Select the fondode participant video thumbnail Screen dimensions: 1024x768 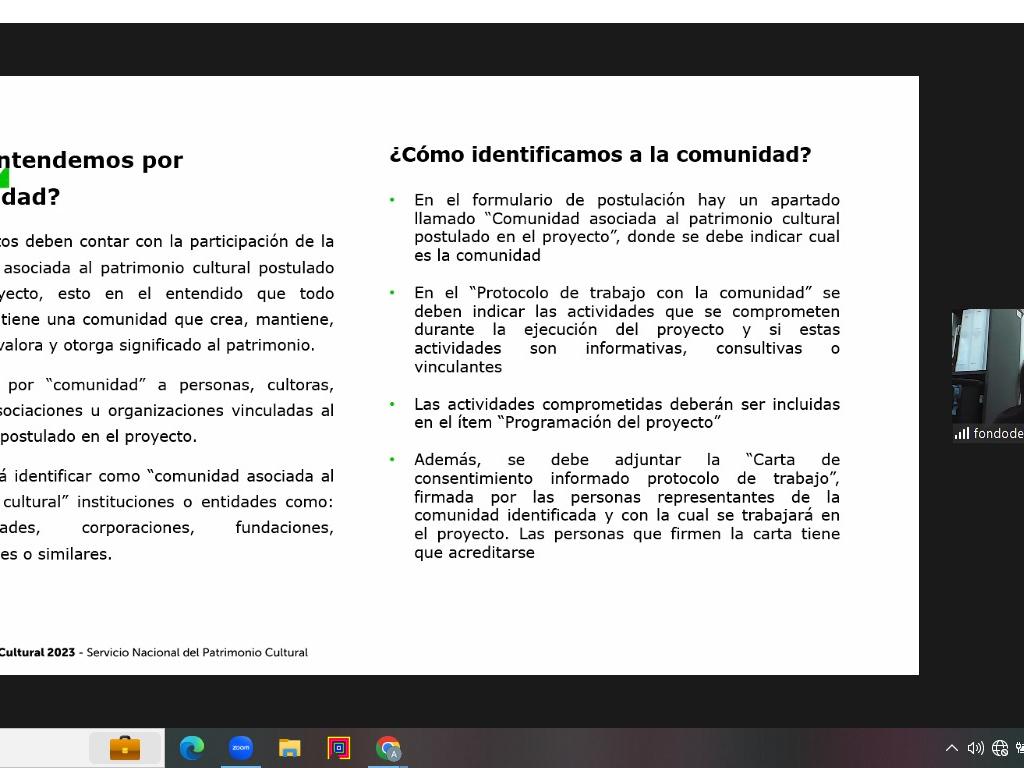click(987, 376)
